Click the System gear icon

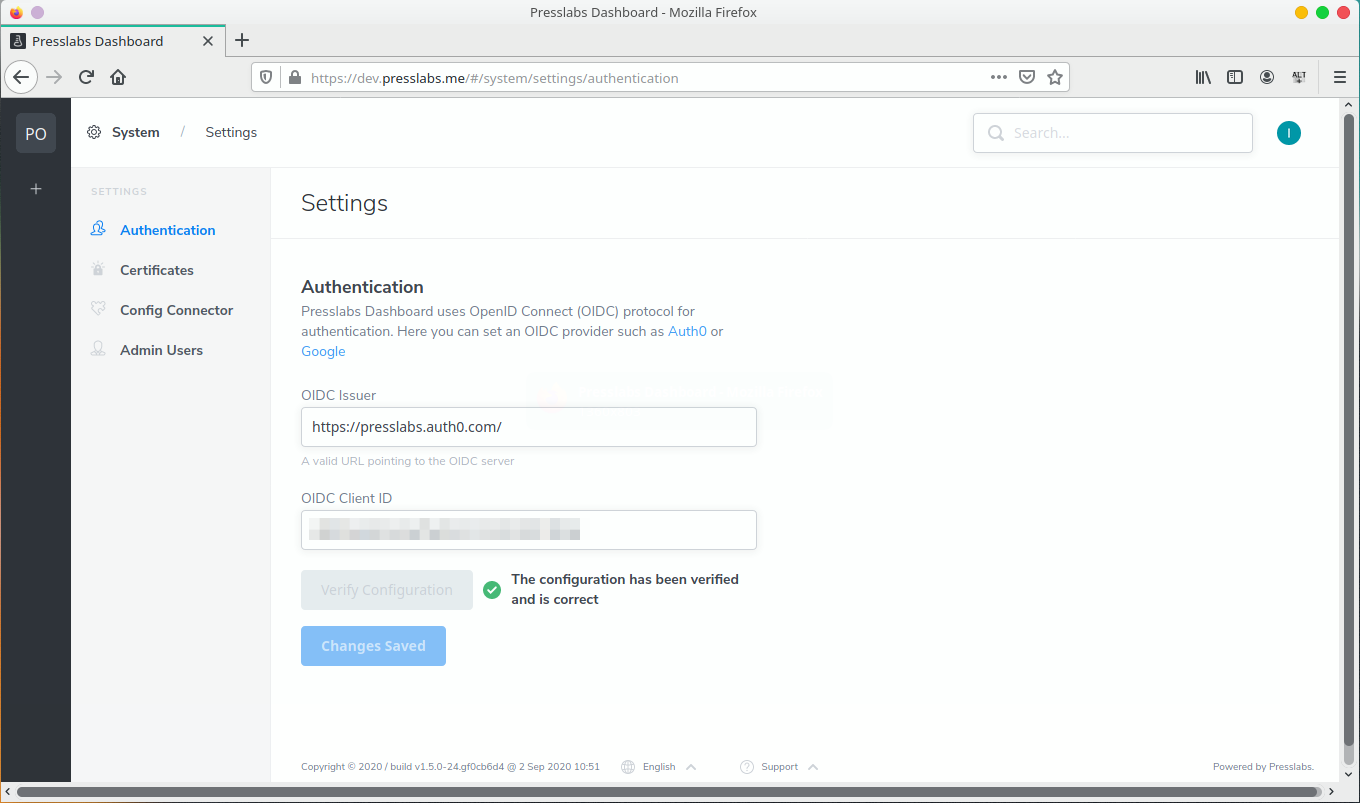coord(94,132)
